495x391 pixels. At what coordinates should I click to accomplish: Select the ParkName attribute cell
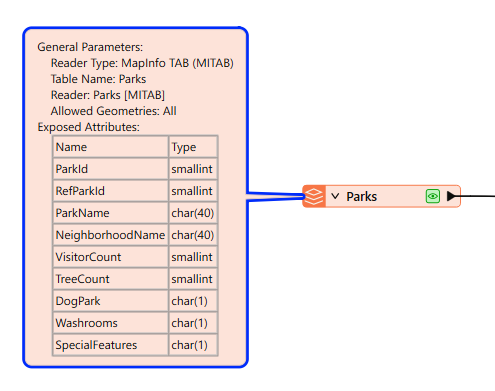[110, 213]
